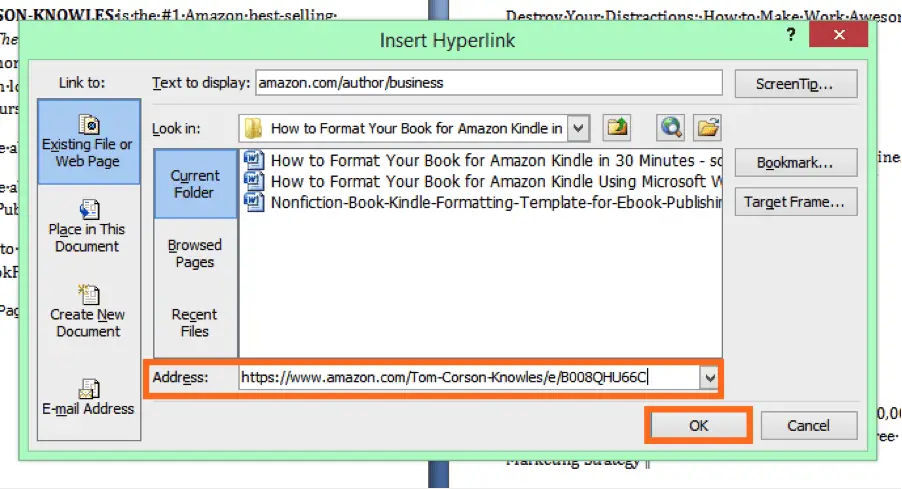Select Place in This Document option
Image resolution: width=902 pixels, height=489 pixels.
[x=88, y=227]
